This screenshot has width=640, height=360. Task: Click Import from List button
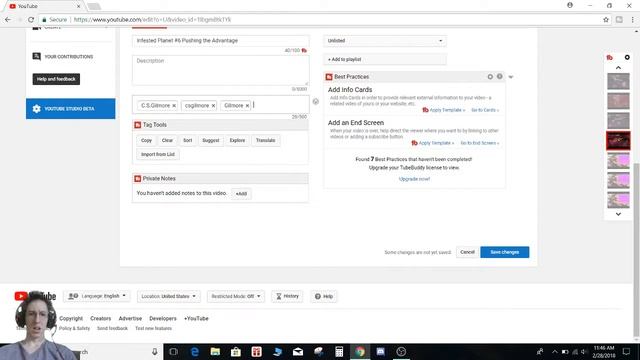click(x=158, y=154)
